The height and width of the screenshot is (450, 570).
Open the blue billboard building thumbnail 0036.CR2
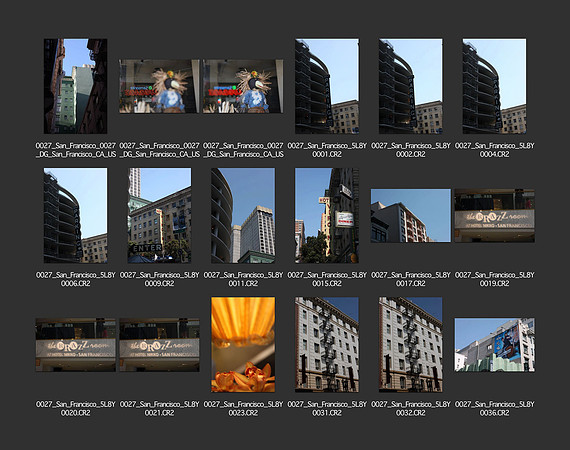pyautogui.click(x=494, y=345)
